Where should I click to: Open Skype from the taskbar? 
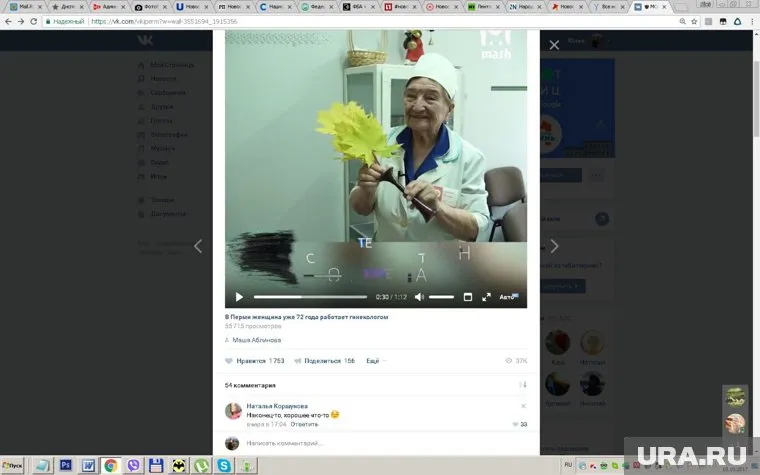coord(224,466)
